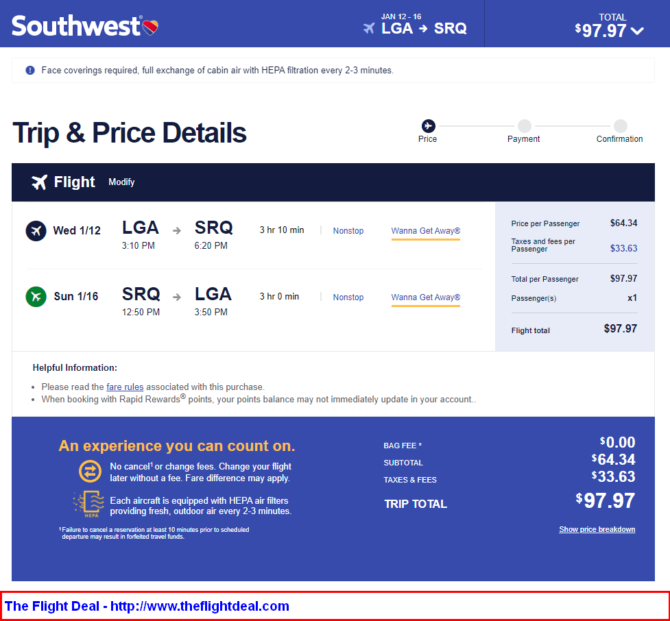Select the Confirmation step circle
Viewport: 670px width, 621px height.
tap(620, 126)
